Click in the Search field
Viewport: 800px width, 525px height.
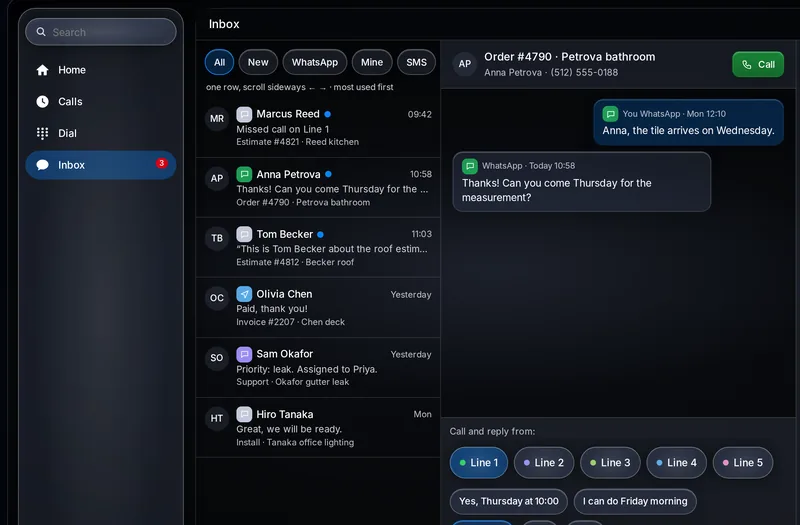coord(101,32)
